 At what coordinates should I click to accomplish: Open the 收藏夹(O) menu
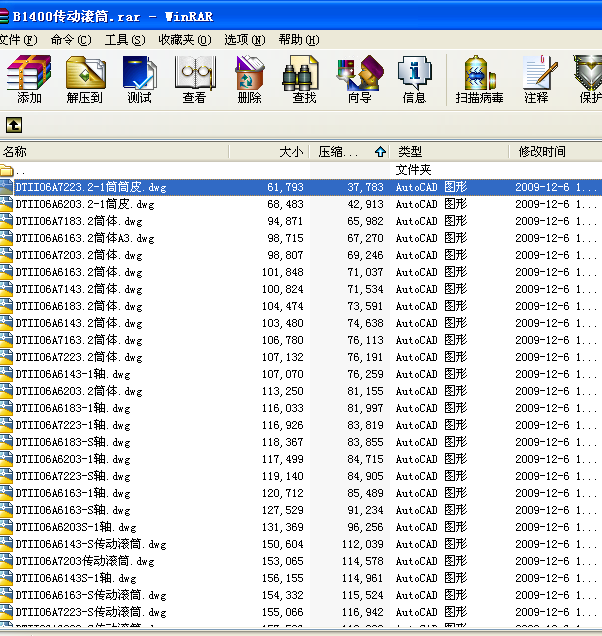(x=185, y=40)
